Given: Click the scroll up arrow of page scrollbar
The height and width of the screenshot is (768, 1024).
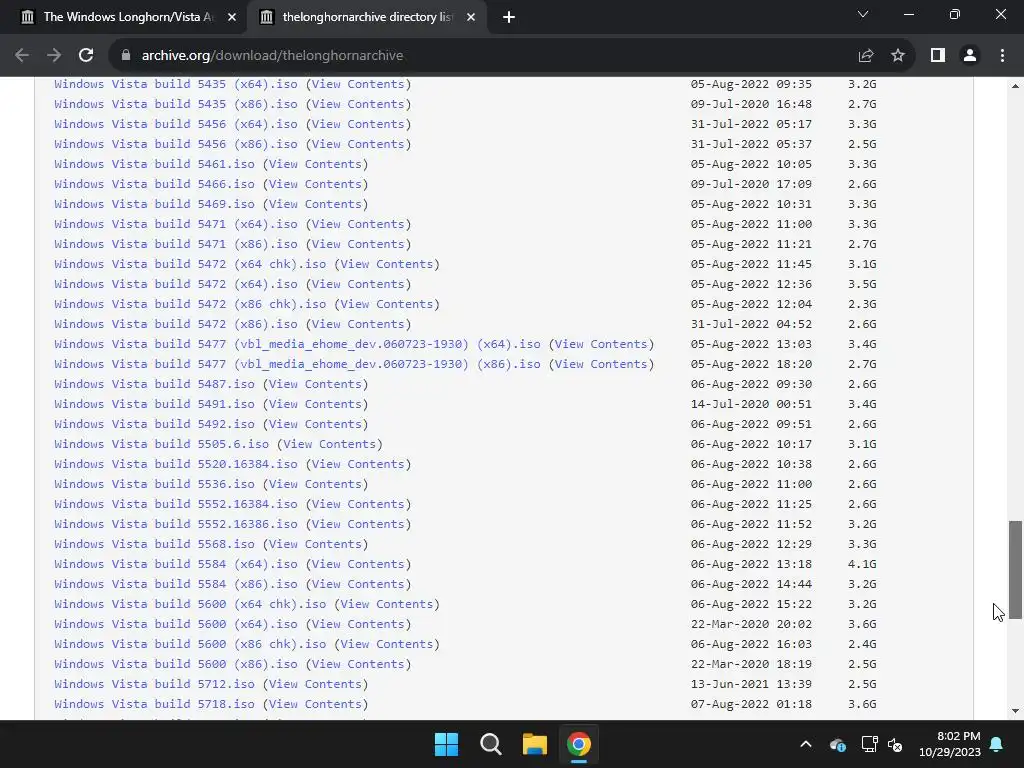Looking at the screenshot, I should click(x=1015, y=86).
